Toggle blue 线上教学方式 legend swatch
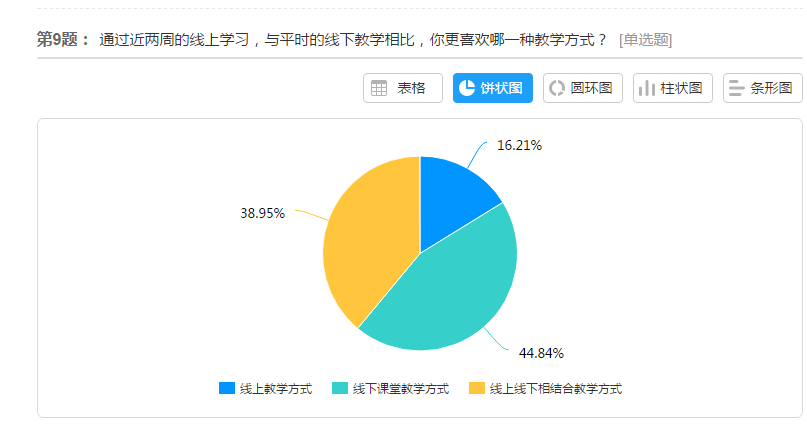Viewport: 807px width, 426px height. coord(227,388)
